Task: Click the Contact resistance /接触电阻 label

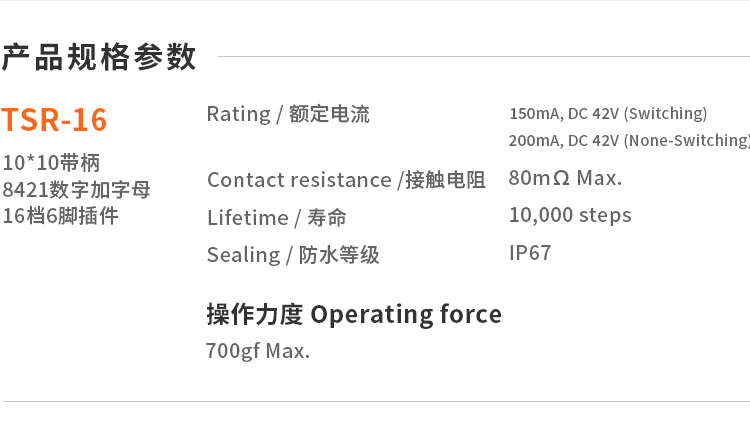Action: 346,180
